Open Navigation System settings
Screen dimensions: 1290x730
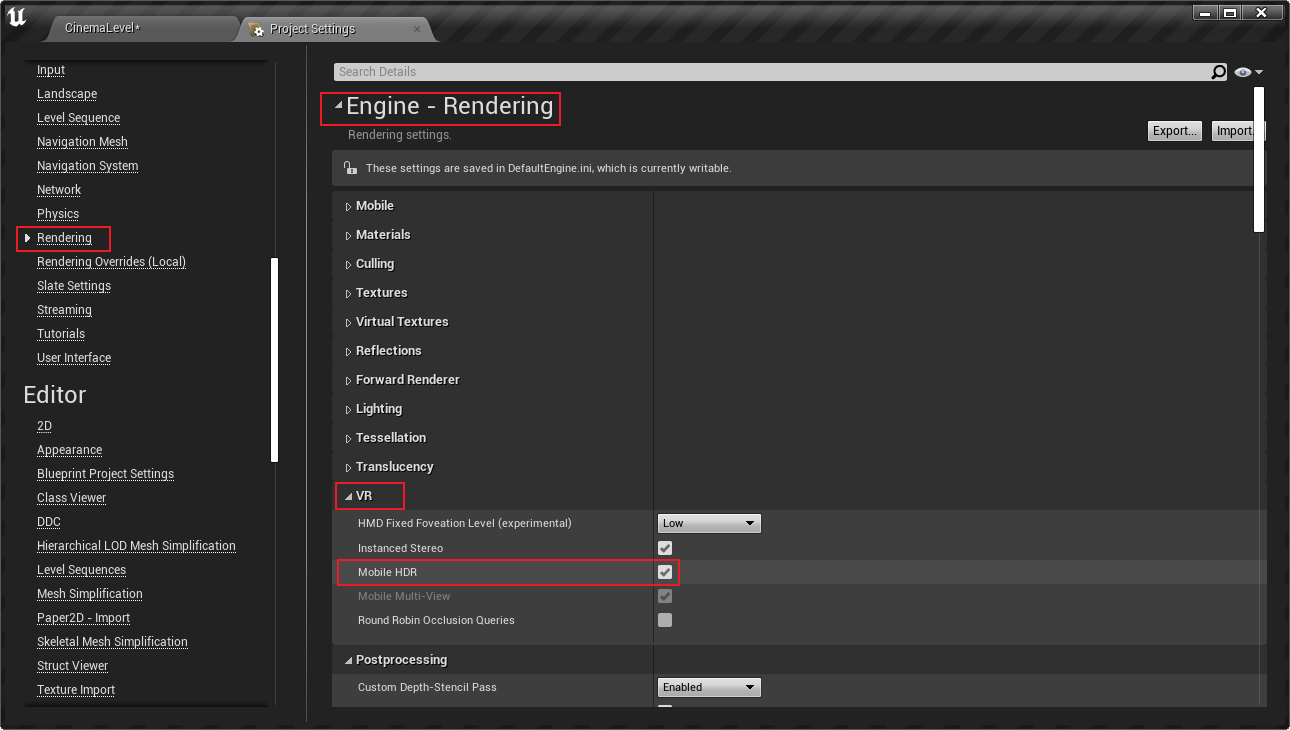point(88,166)
